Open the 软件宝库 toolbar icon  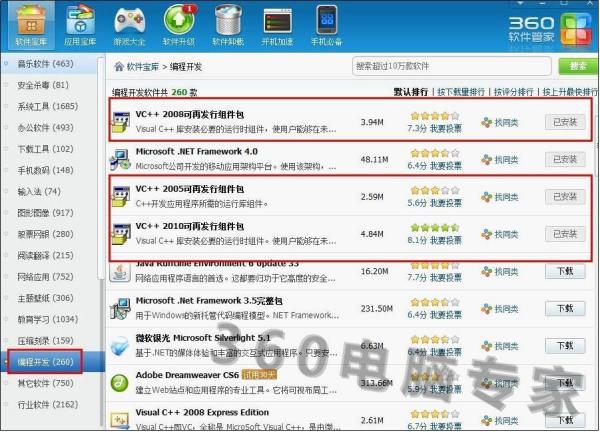pyautogui.click(x=31, y=25)
